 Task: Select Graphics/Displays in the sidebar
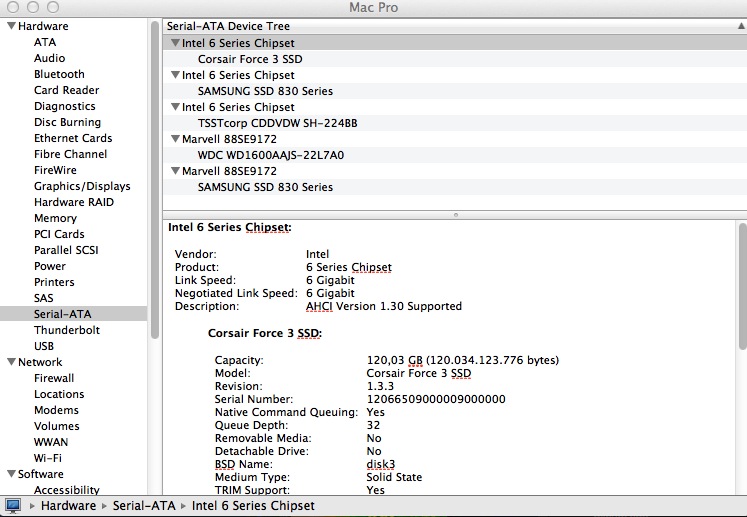(82, 186)
